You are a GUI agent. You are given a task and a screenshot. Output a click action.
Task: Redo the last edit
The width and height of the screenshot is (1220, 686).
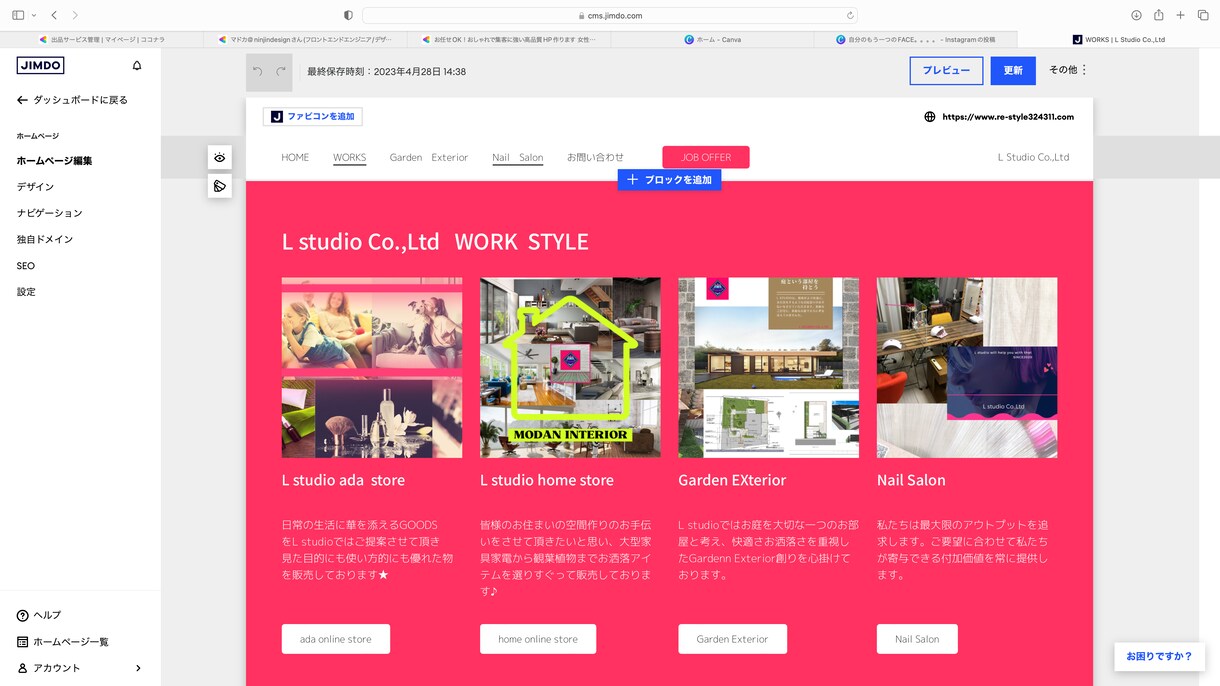[281, 72]
